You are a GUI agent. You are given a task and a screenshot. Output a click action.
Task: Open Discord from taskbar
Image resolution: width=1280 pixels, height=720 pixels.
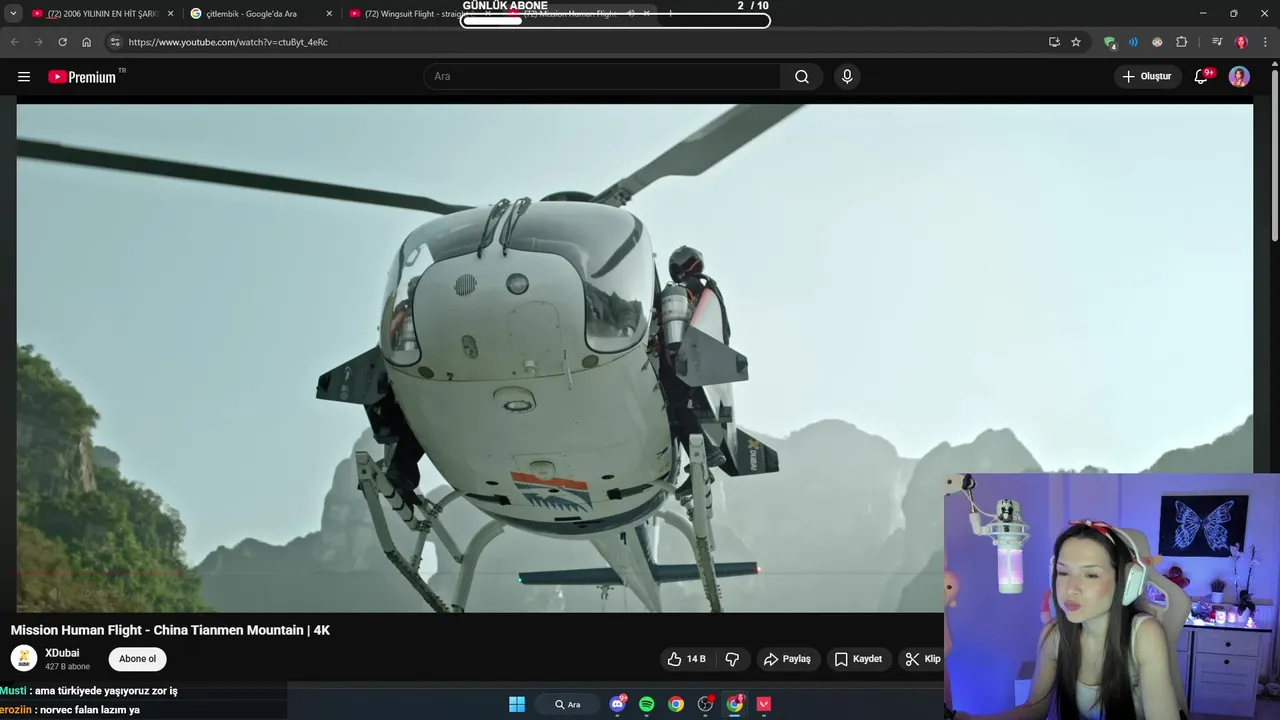pos(618,704)
